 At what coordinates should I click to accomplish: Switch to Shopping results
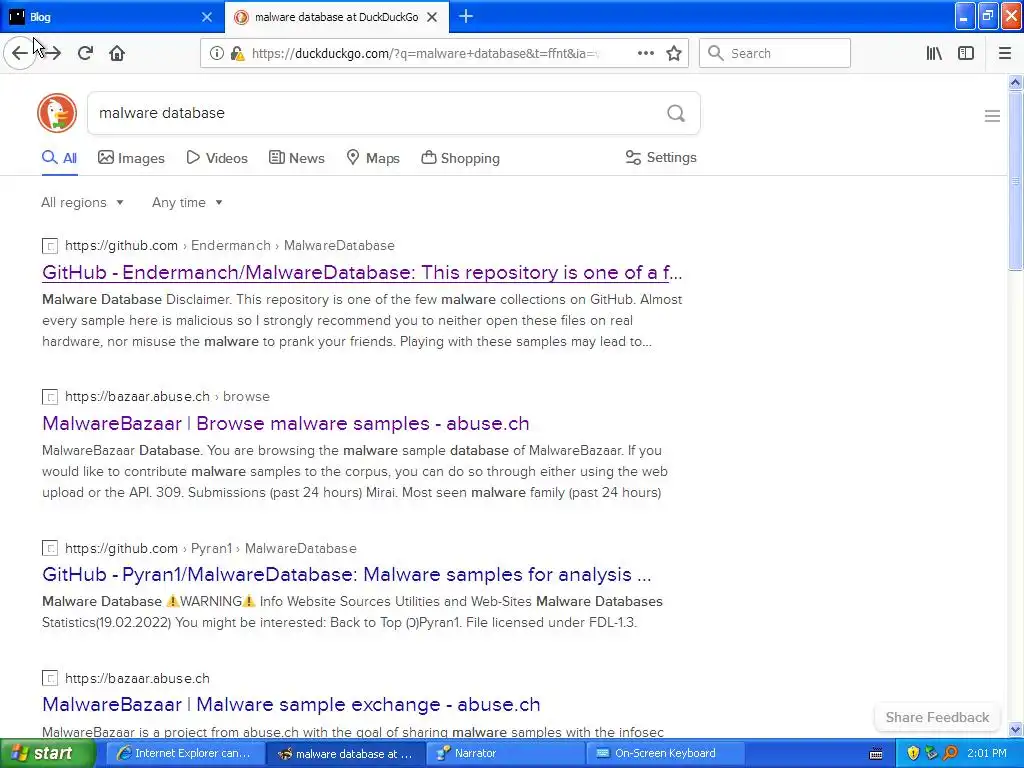(x=460, y=158)
